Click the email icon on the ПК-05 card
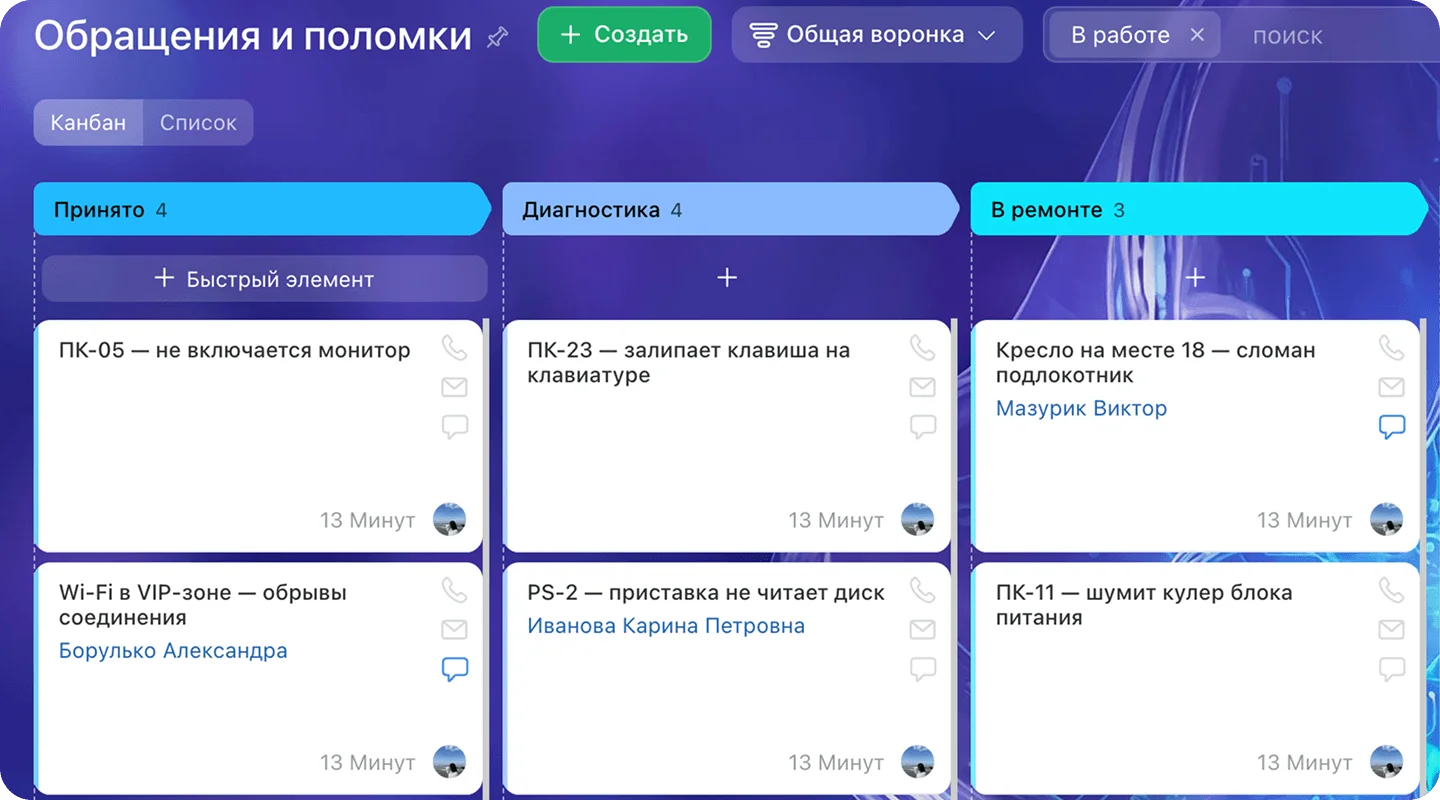The image size is (1440, 800). [x=455, y=387]
